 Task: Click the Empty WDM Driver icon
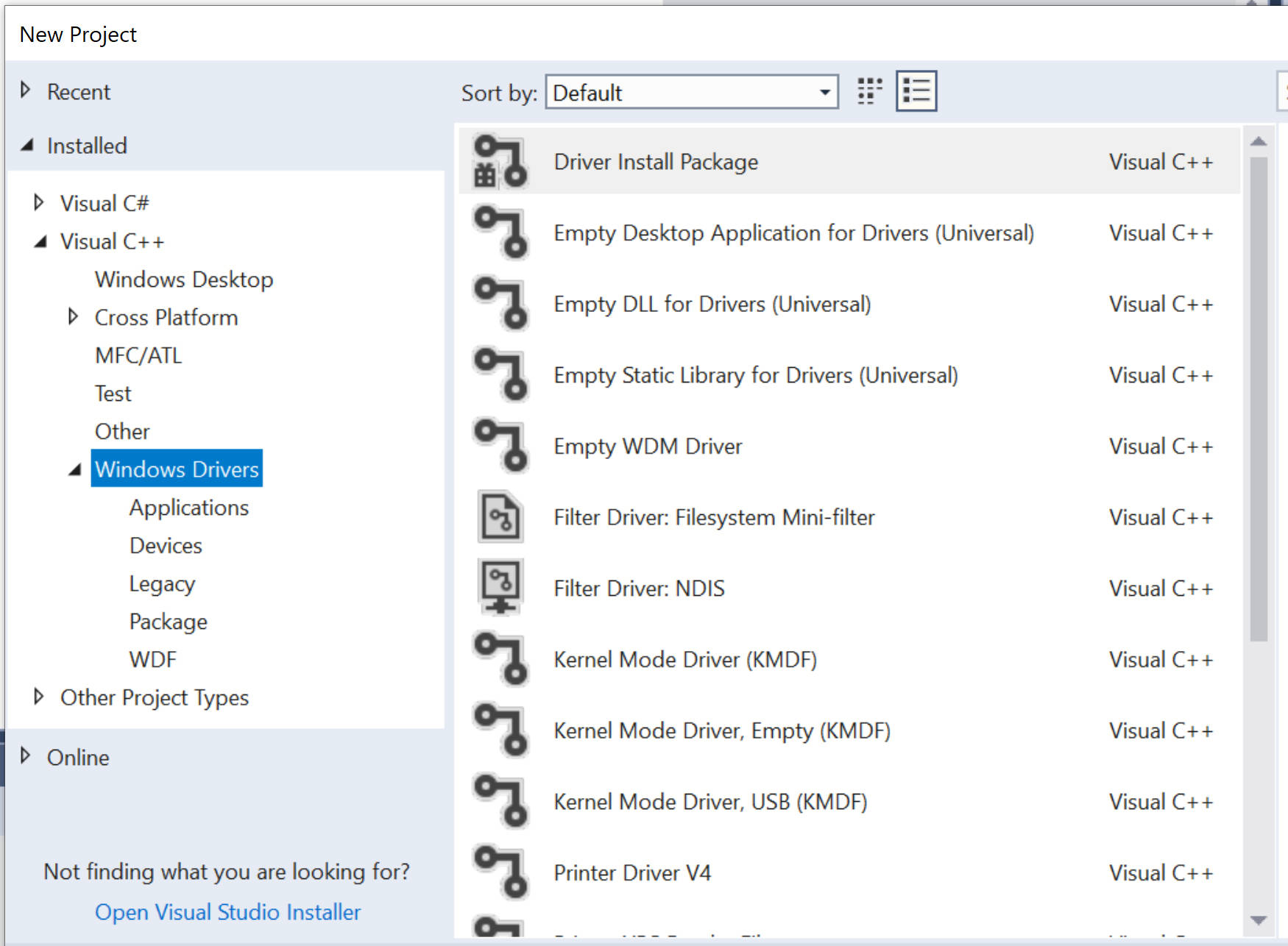pyautogui.click(x=500, y=447)
